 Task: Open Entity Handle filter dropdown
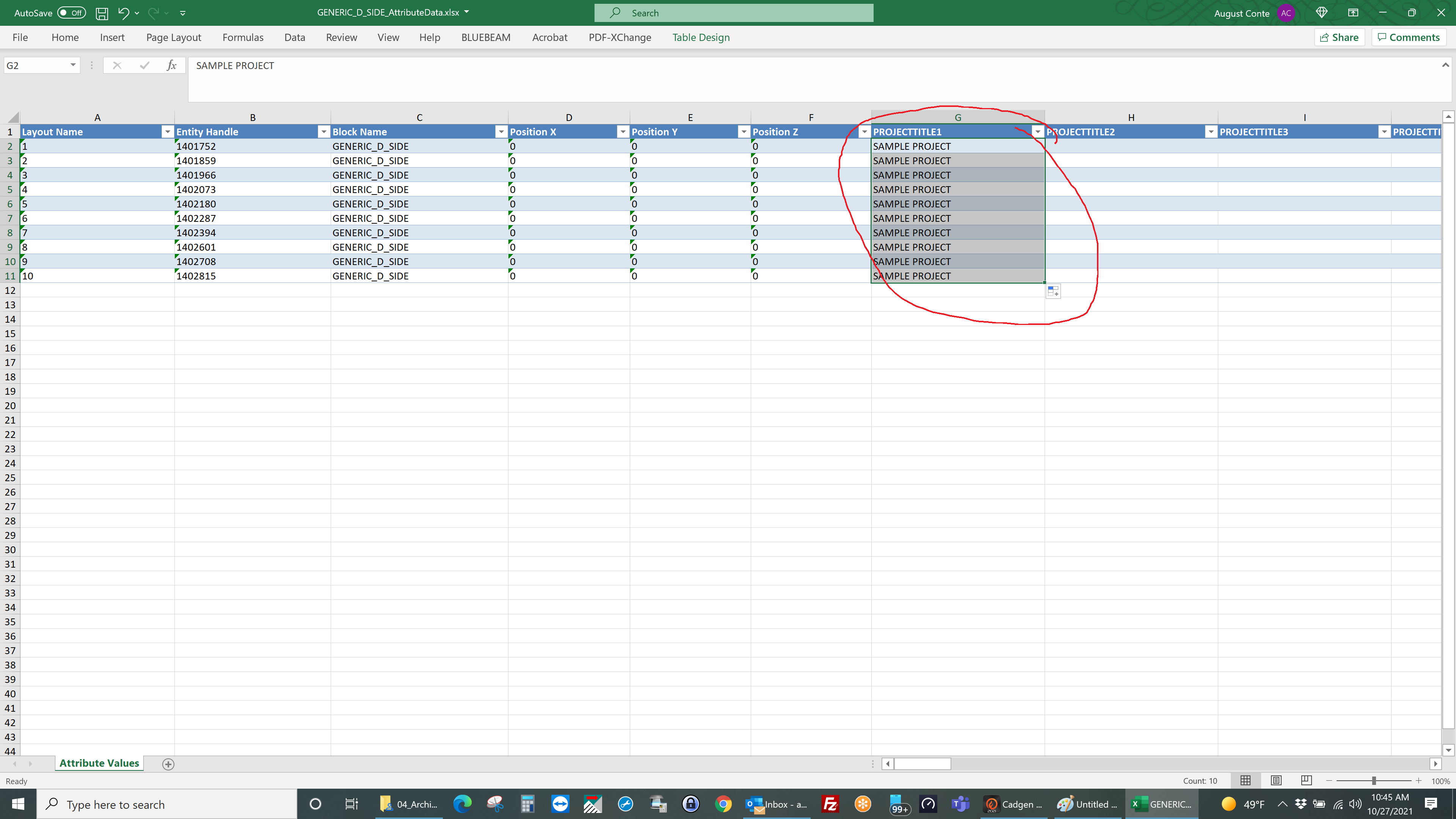[323, 132]
